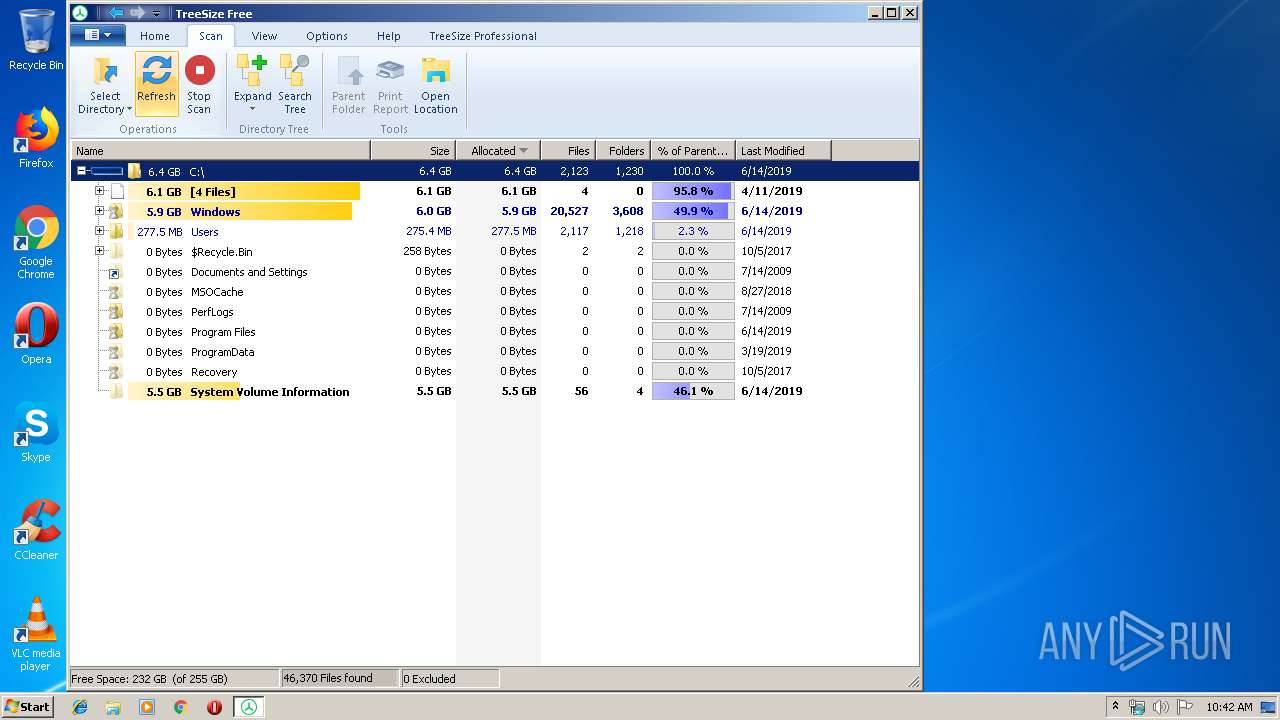1280x720 pixels.
Task: Open Internet Explorer from the taskbar
Action: point(80,707)
